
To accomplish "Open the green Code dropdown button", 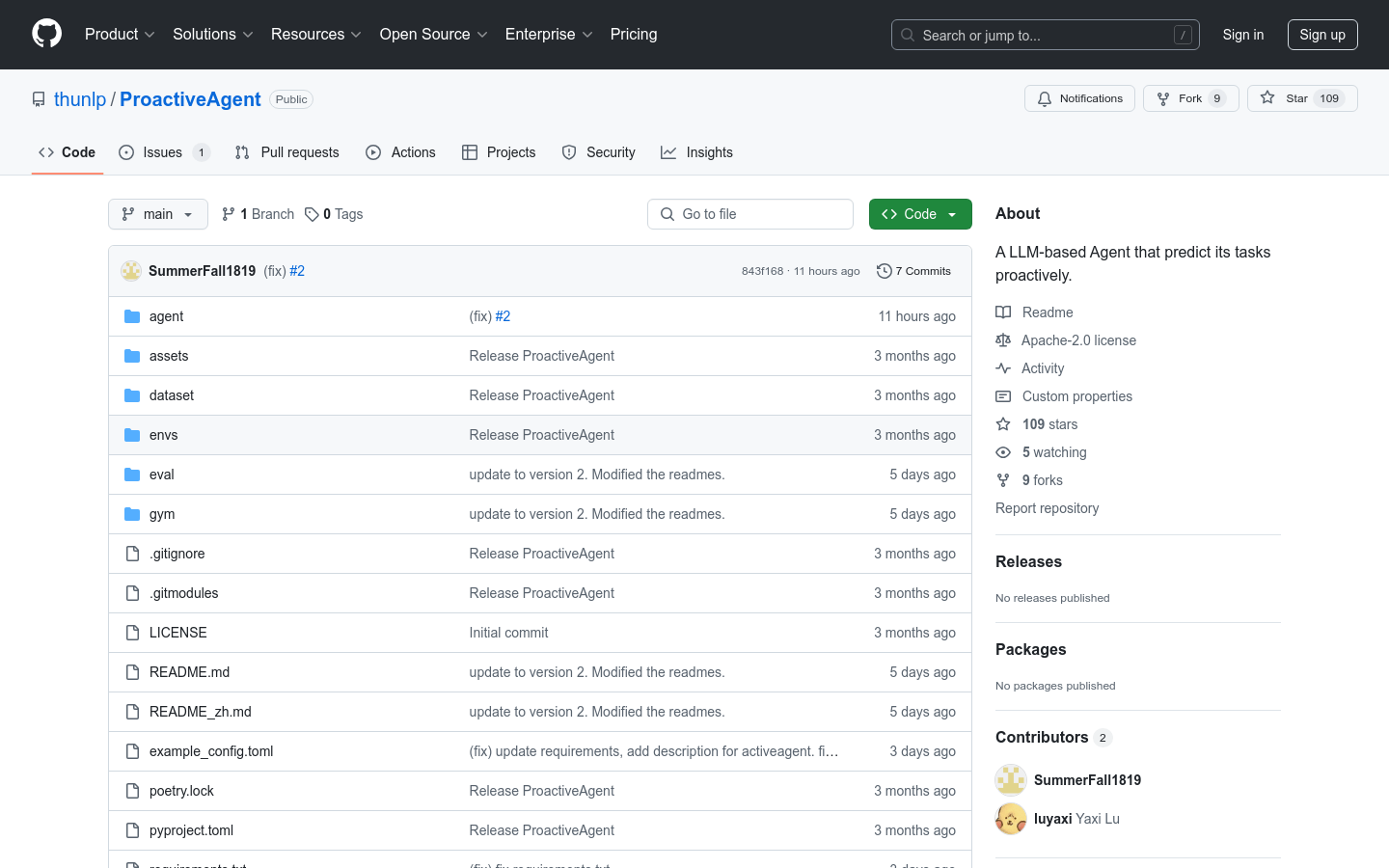I will [x=920, y=214].
